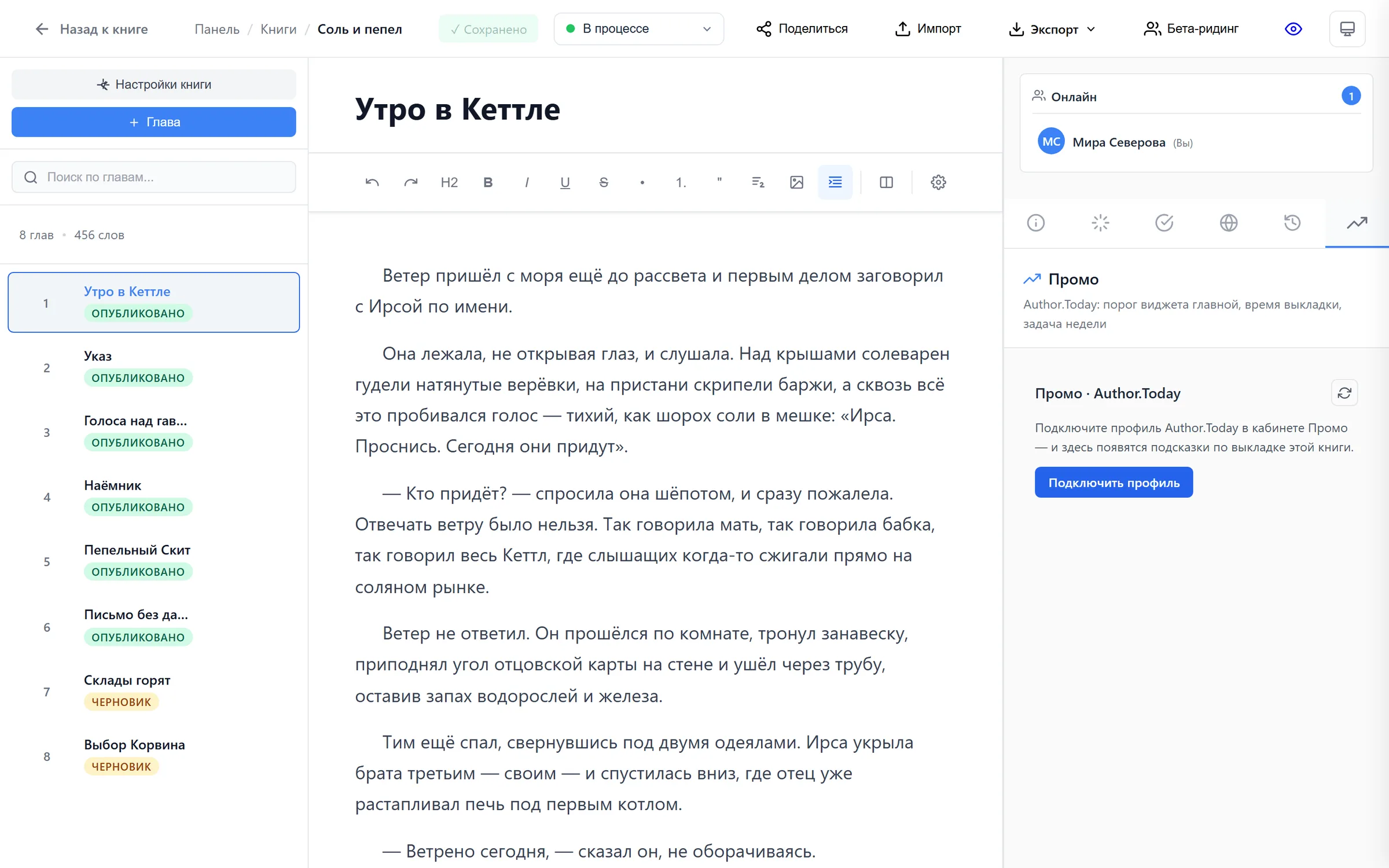
Task: Select the promo trend tab
Action: tap(1357, 223)
